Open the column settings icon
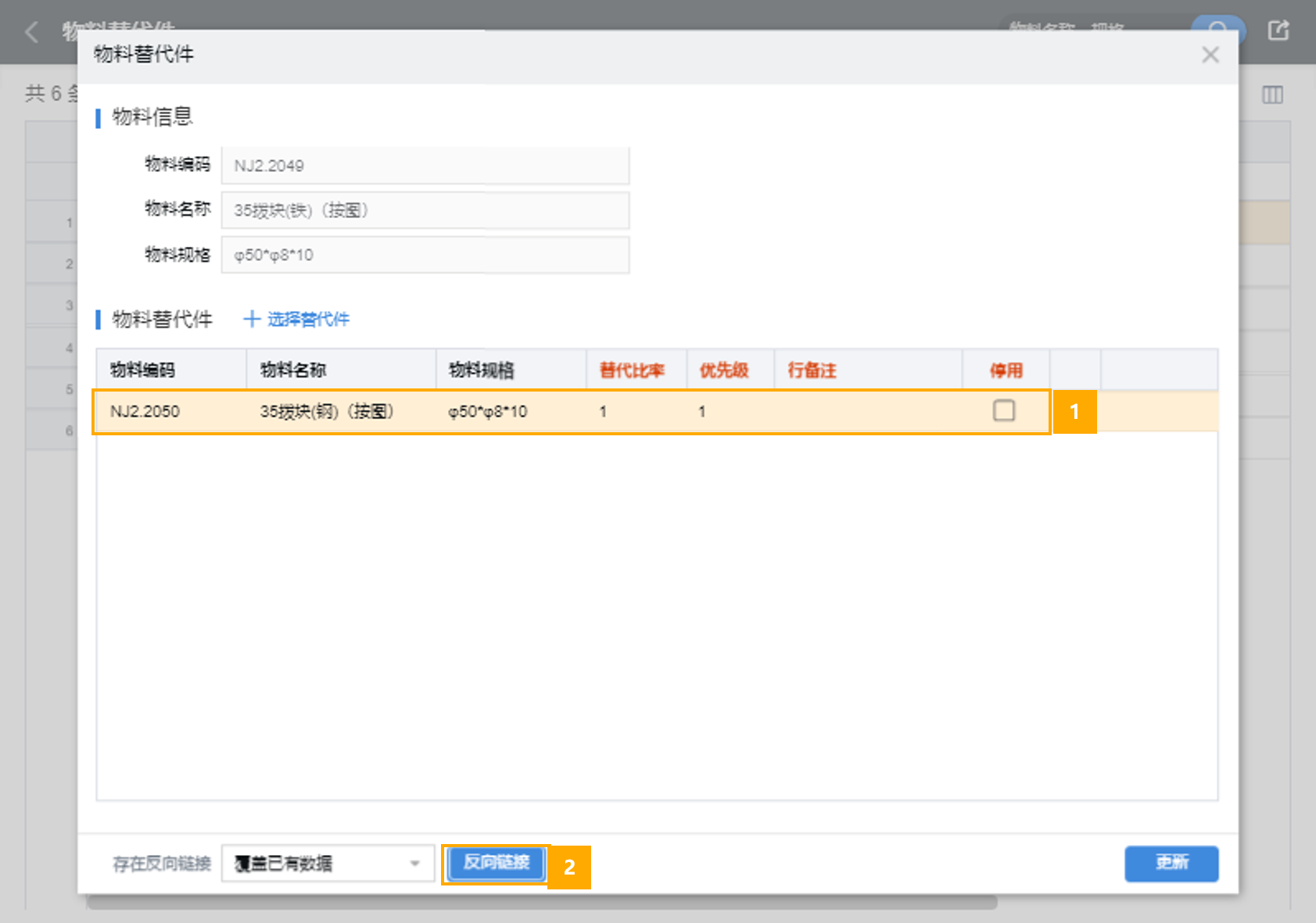The height and width of the screenshot is (923, 1316). point(1272,95)
